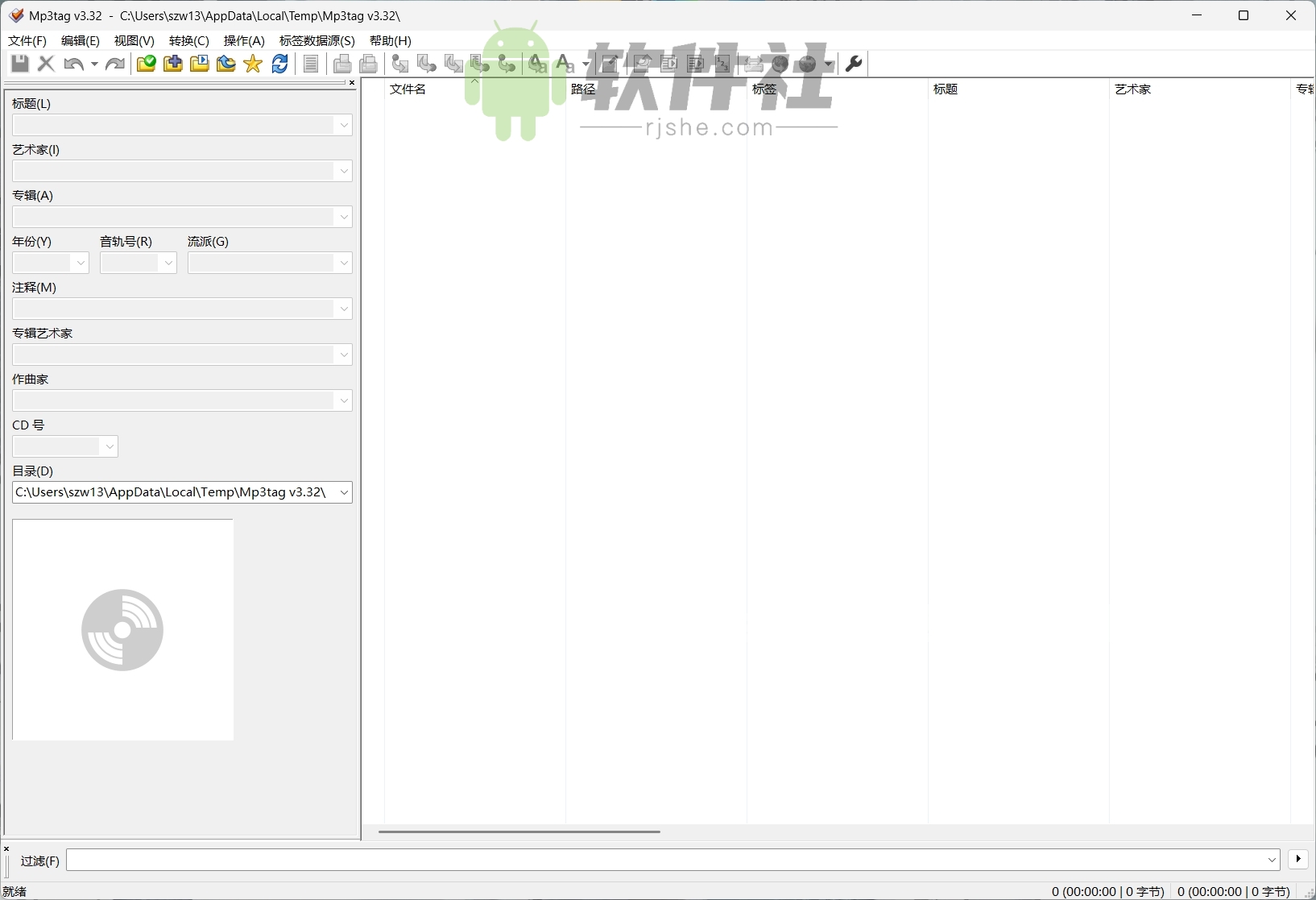1316x900 pixels.
Task: Click the Redo arrow icon
Action: pyautogui.click(x=115, y=64)
